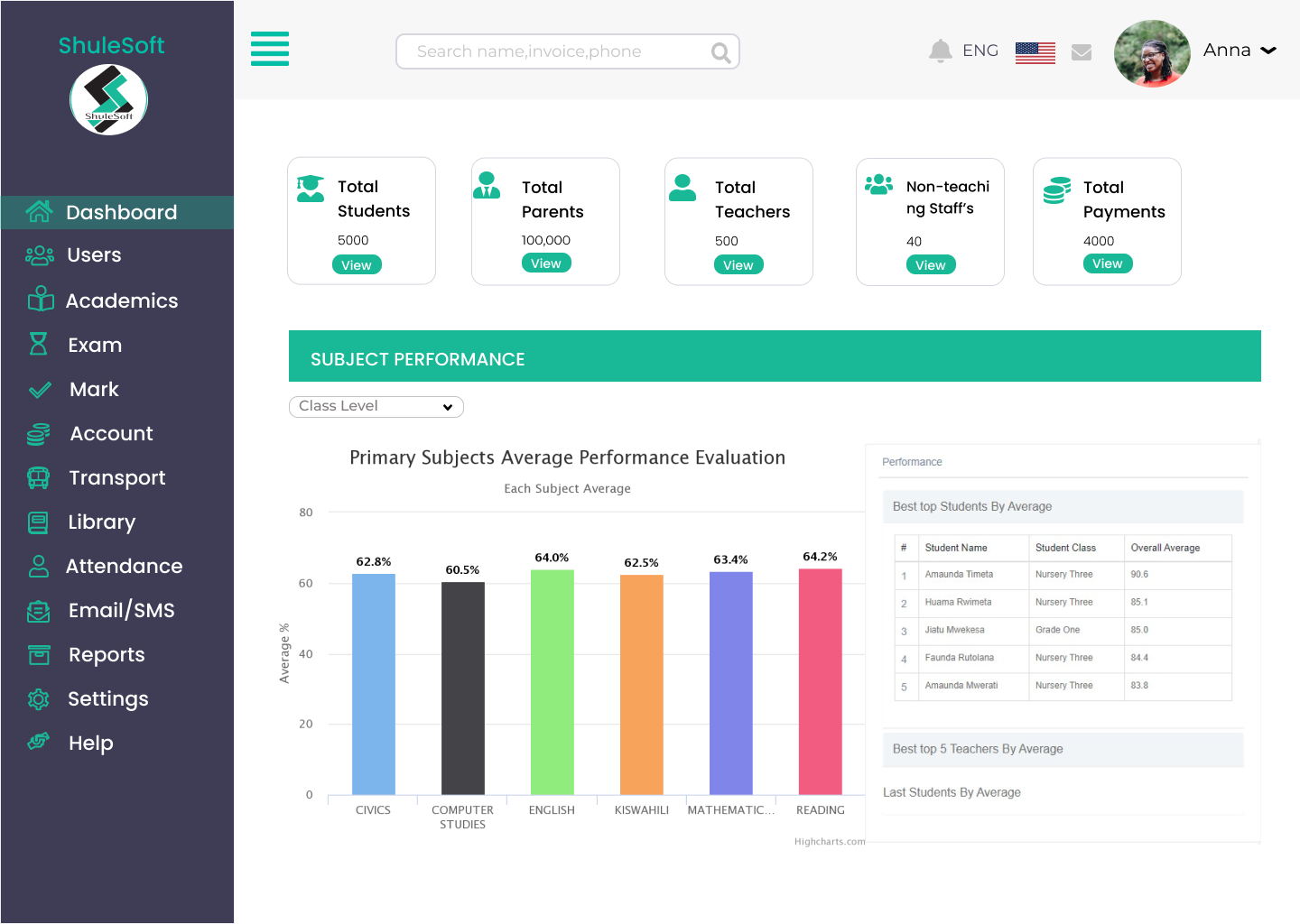Click the CIVICS bar in the chart
The width and height of the screenshot is (1300, 924).
(x=373, y=686)
